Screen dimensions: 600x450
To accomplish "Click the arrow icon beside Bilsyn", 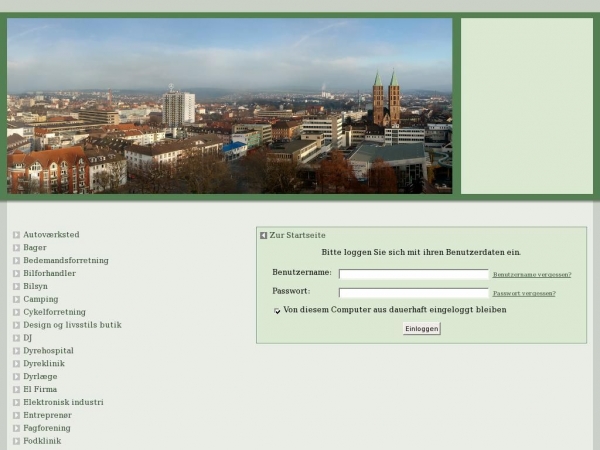I will tap(16, 286).
